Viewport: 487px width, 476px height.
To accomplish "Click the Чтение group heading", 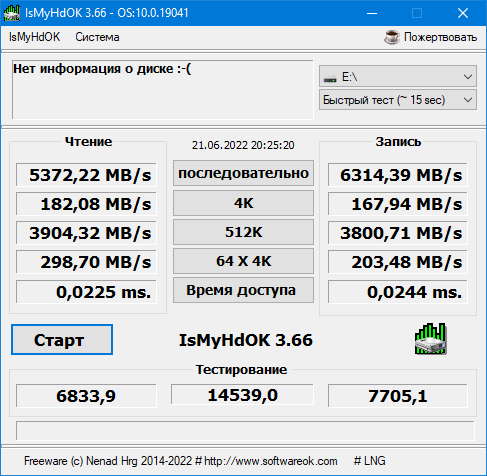I will coord(88,142).
